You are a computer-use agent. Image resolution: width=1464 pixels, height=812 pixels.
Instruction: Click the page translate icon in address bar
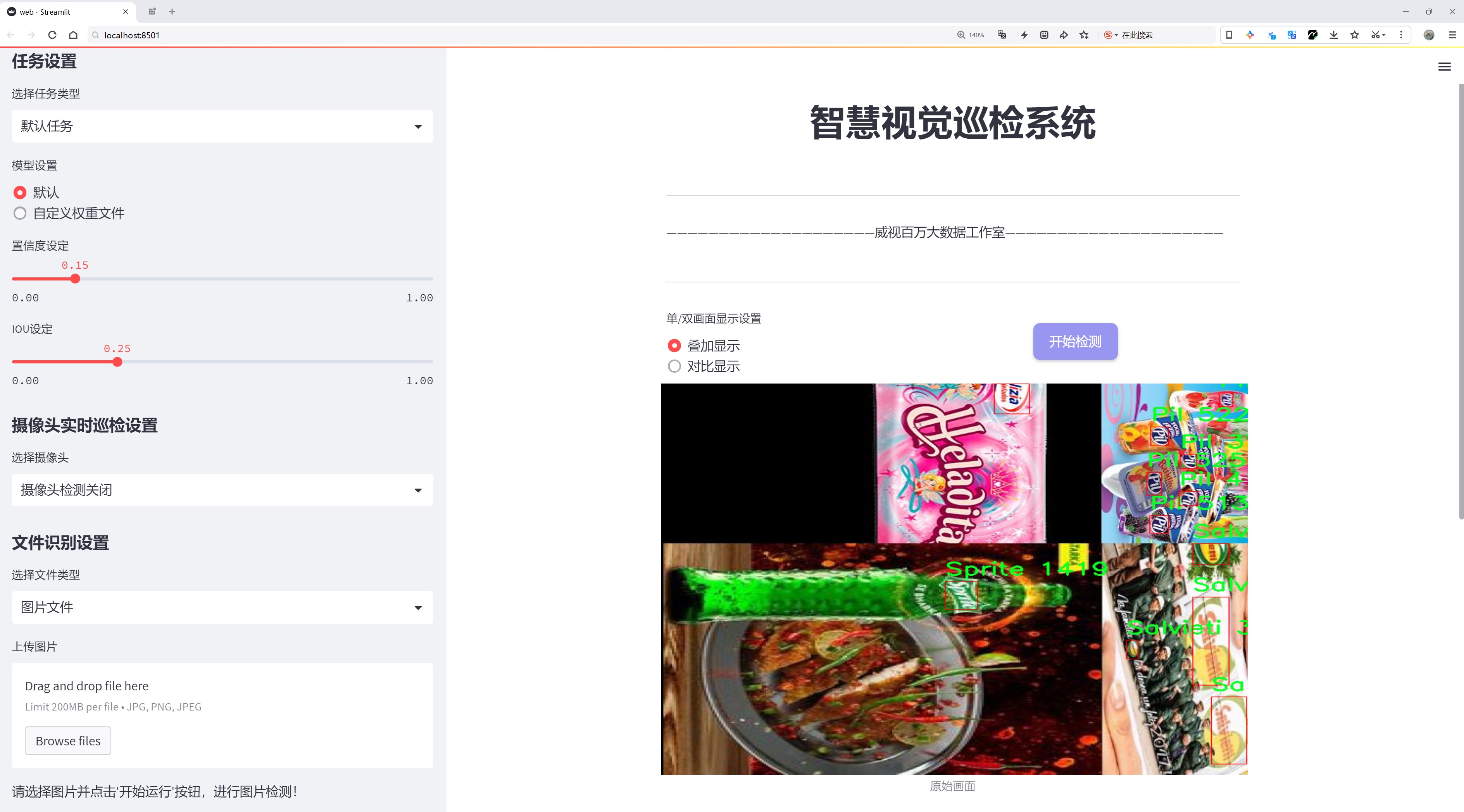(1002, 35)
